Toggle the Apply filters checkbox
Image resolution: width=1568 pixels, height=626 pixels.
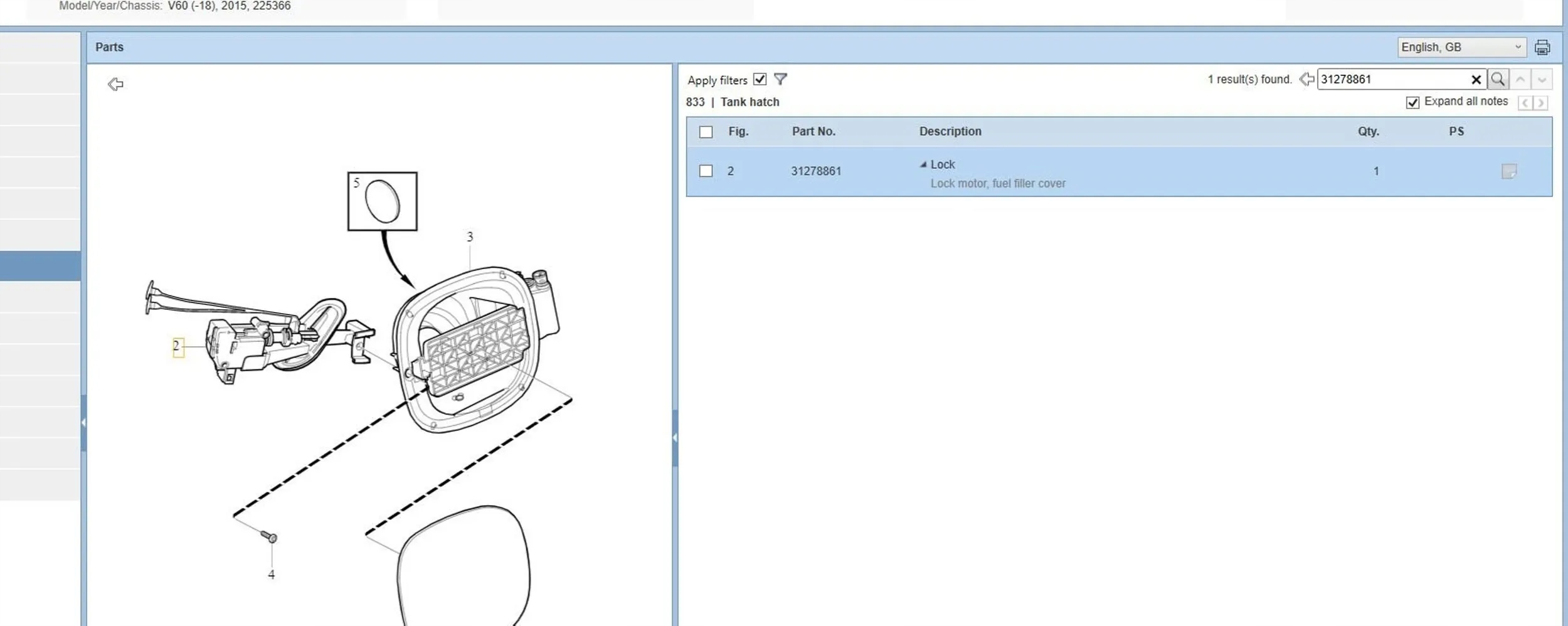[x=760, y=80]
